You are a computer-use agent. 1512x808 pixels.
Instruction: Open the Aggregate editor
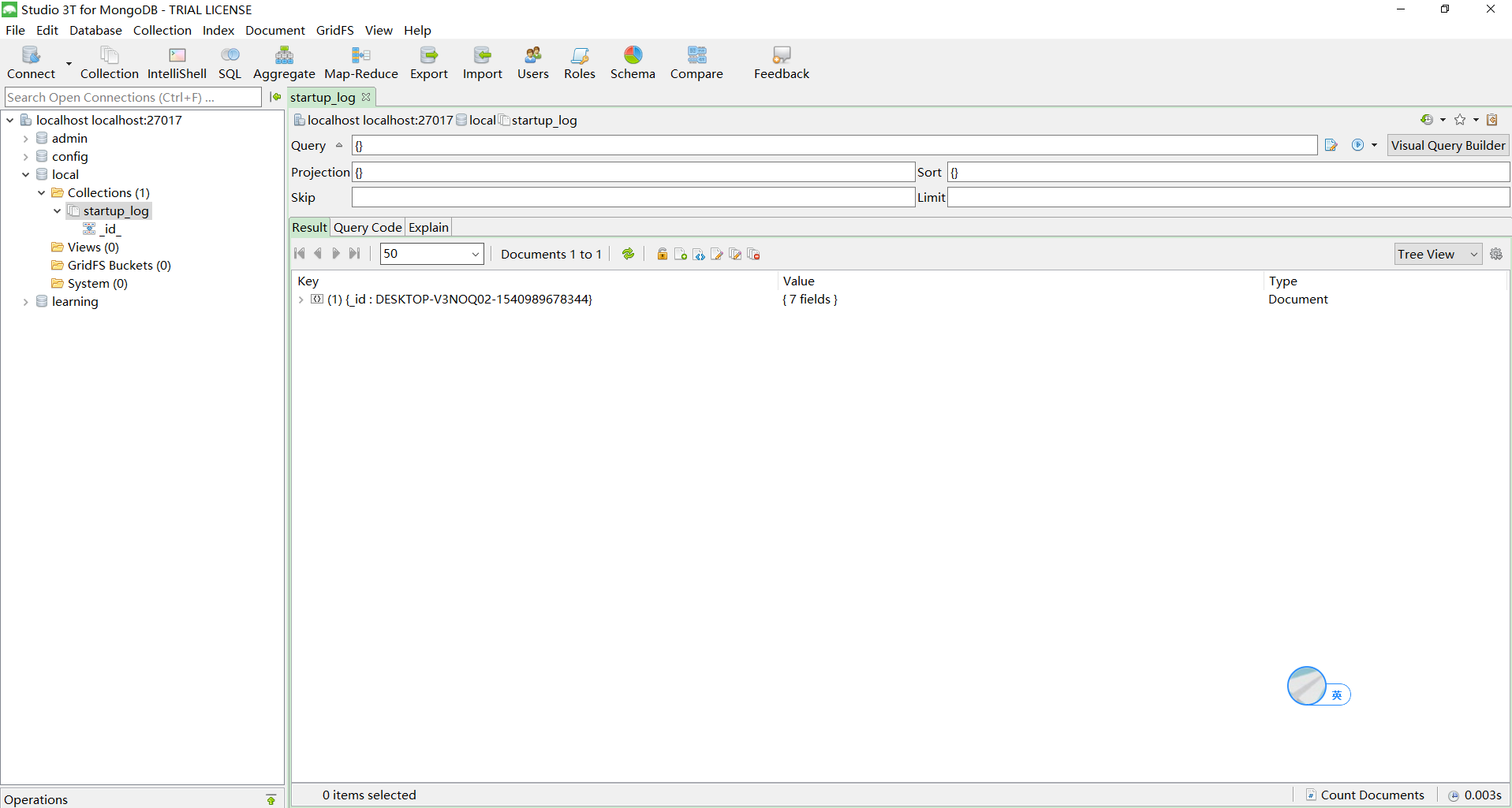[284, 62]
